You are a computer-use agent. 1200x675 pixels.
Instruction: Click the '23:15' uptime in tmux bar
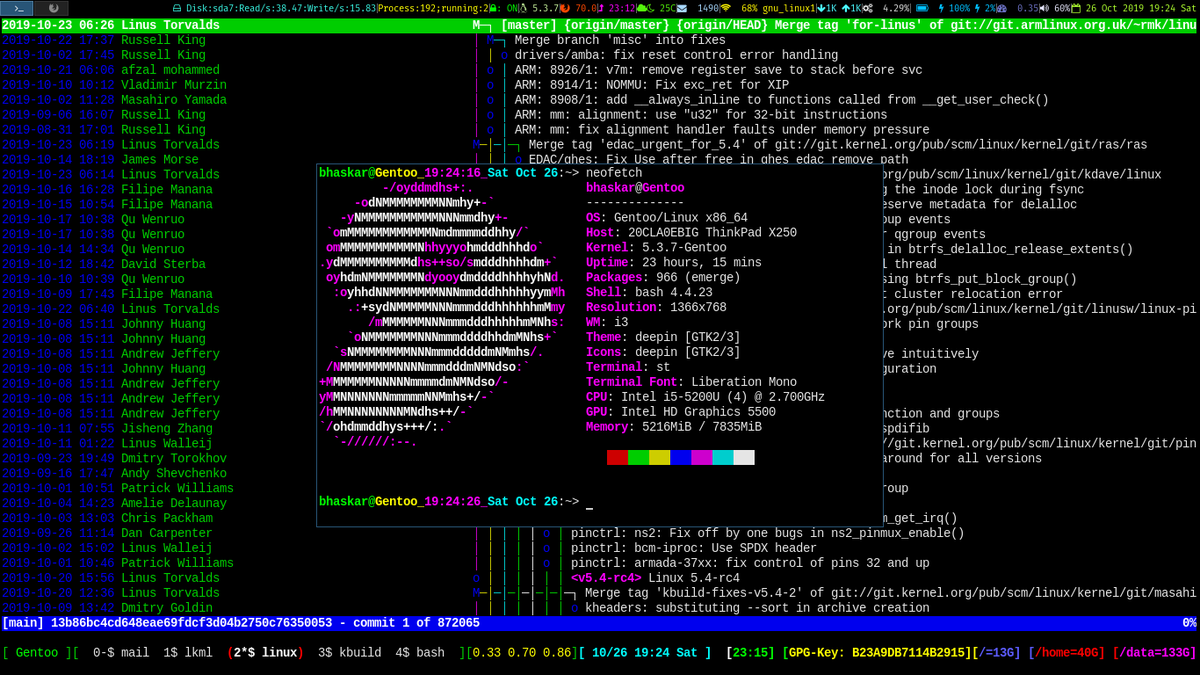(748, 653)
